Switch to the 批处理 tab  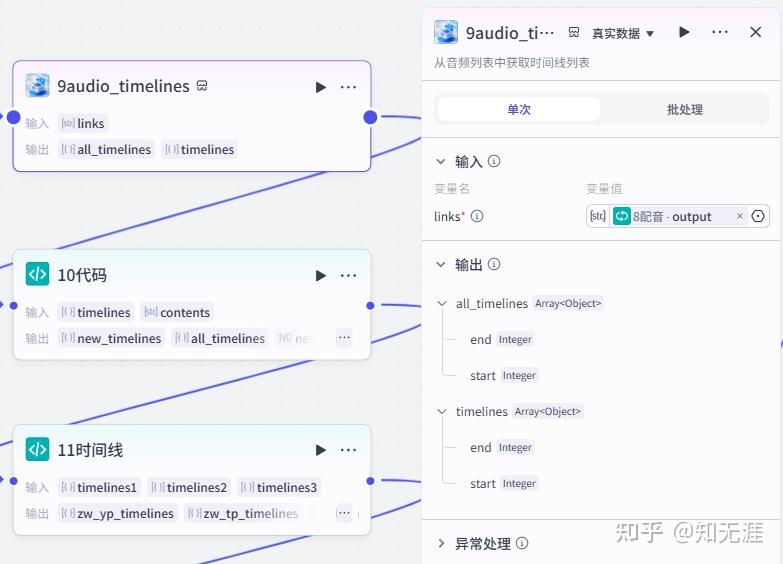click(685, 109)
